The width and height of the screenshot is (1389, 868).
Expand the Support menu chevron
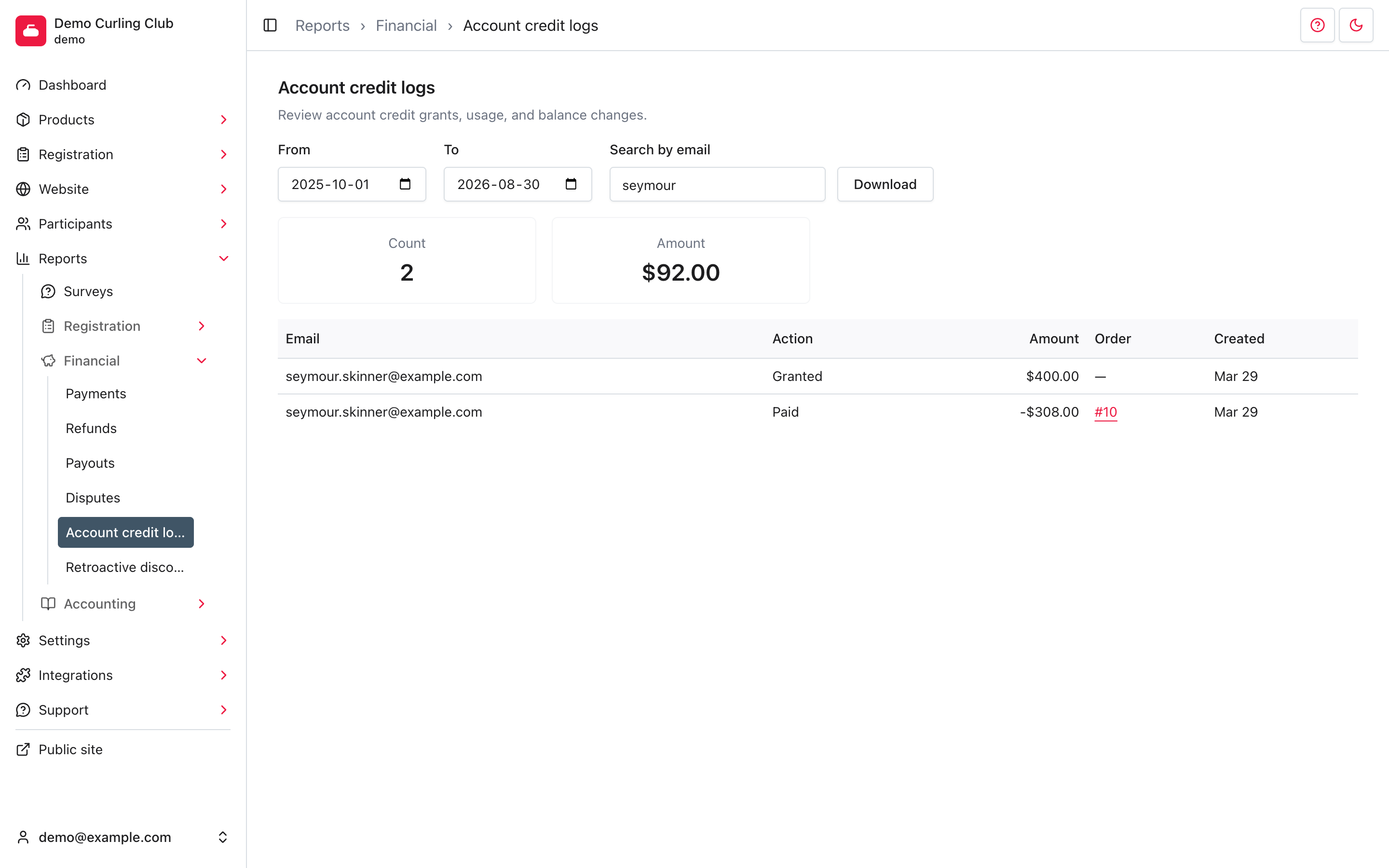(224, 709)
